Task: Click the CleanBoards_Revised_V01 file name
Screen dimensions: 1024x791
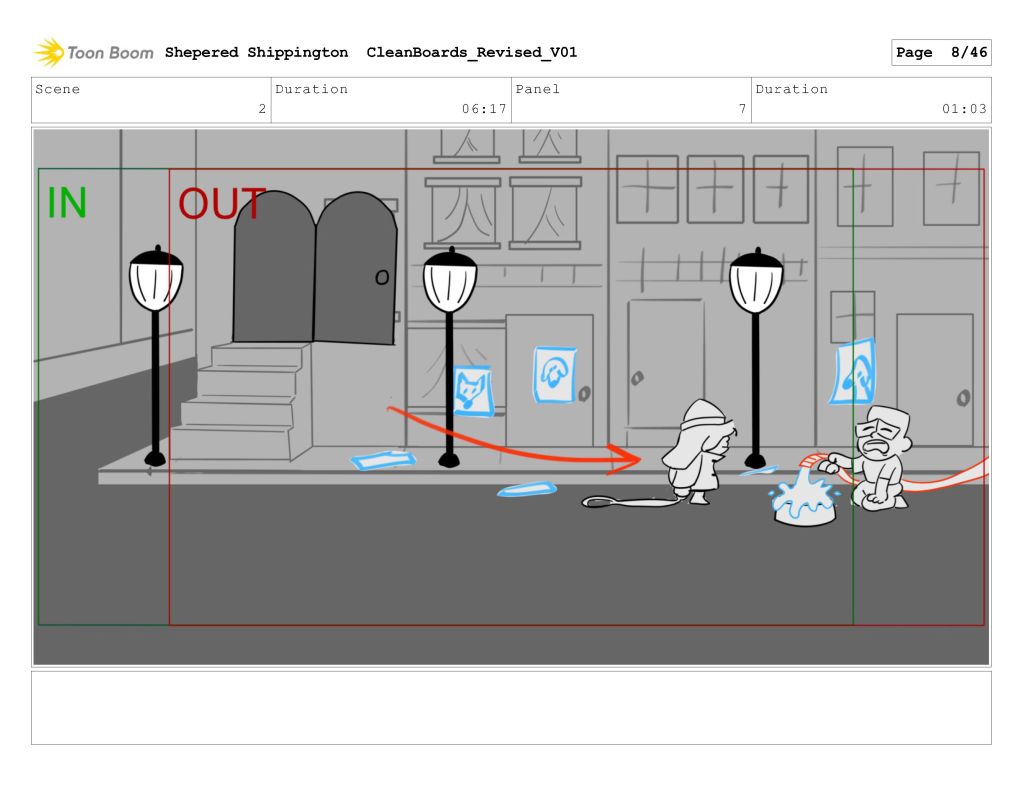Action: click(471, 53)
